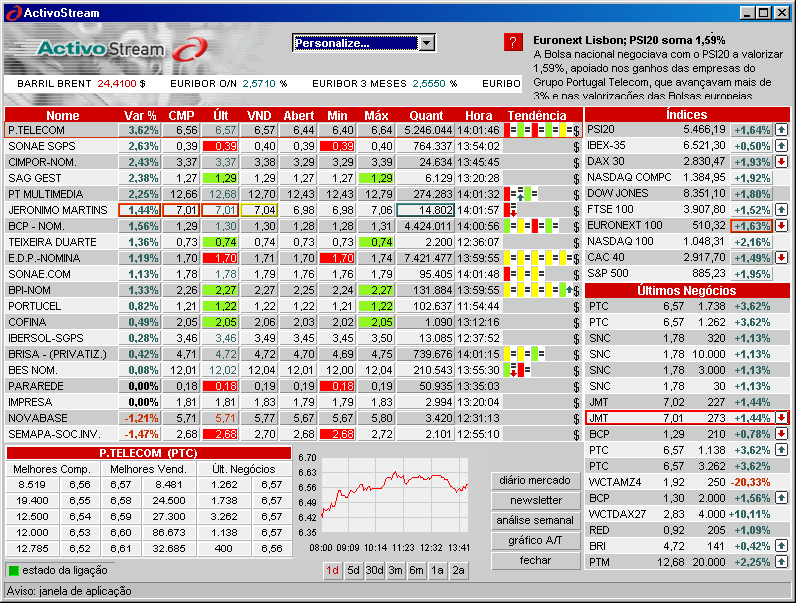This screenshot has width=796, height=603.
Task: Open the Personalize dropdown arrow
Action: (x=427, y=43)
